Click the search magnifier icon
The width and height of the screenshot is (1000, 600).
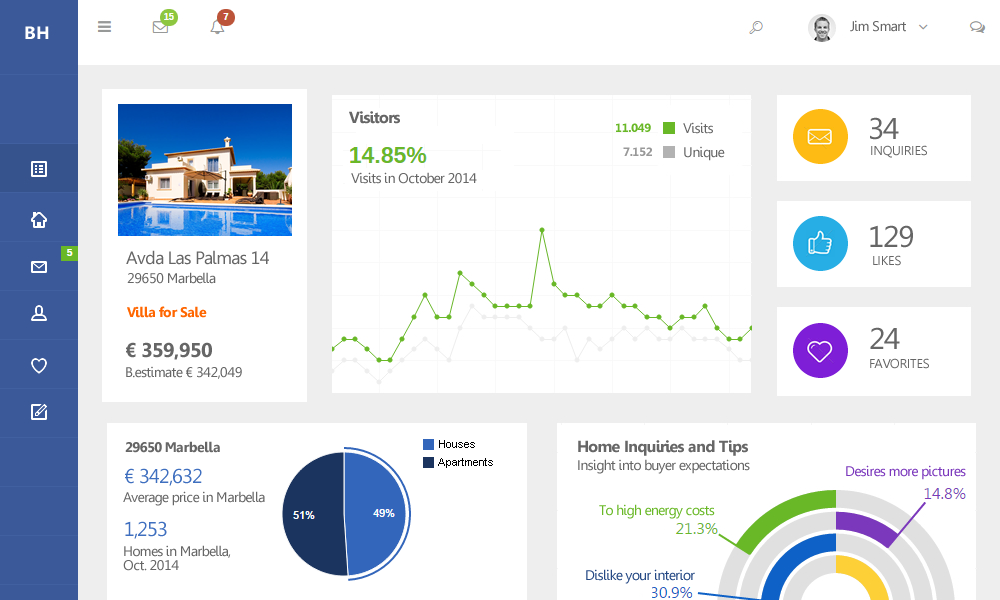click(x=756, y=27)
